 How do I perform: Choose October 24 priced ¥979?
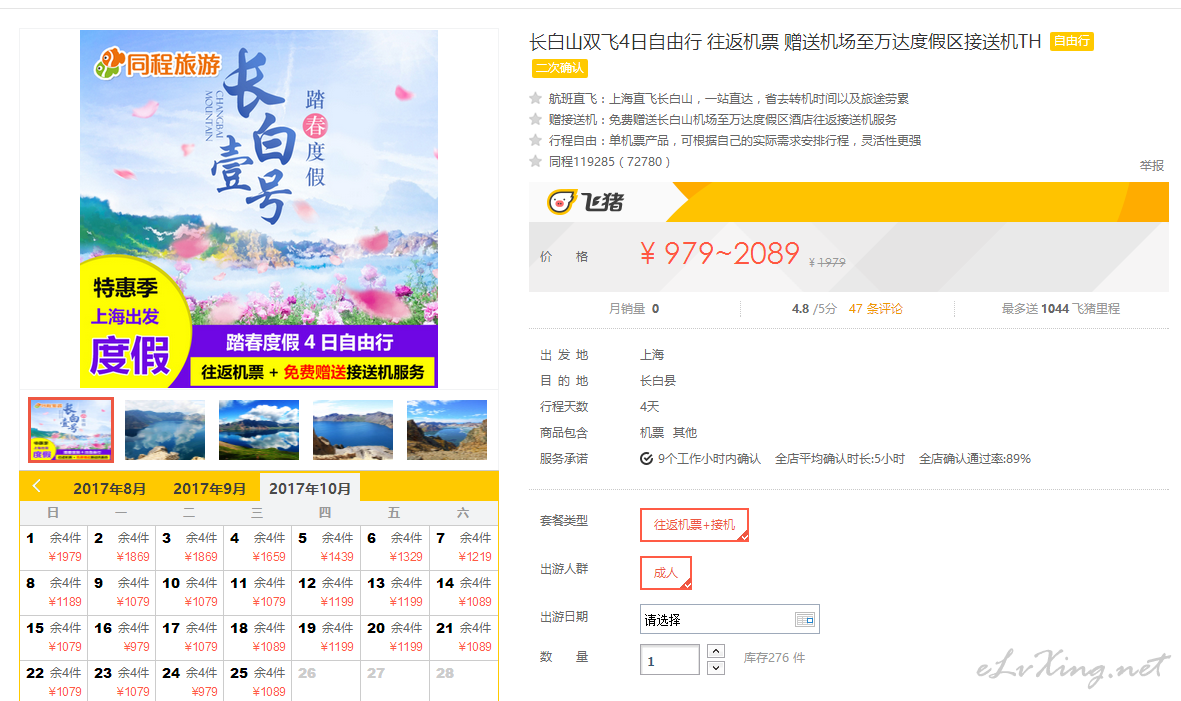pyautogui.click(x=190, y=681)
